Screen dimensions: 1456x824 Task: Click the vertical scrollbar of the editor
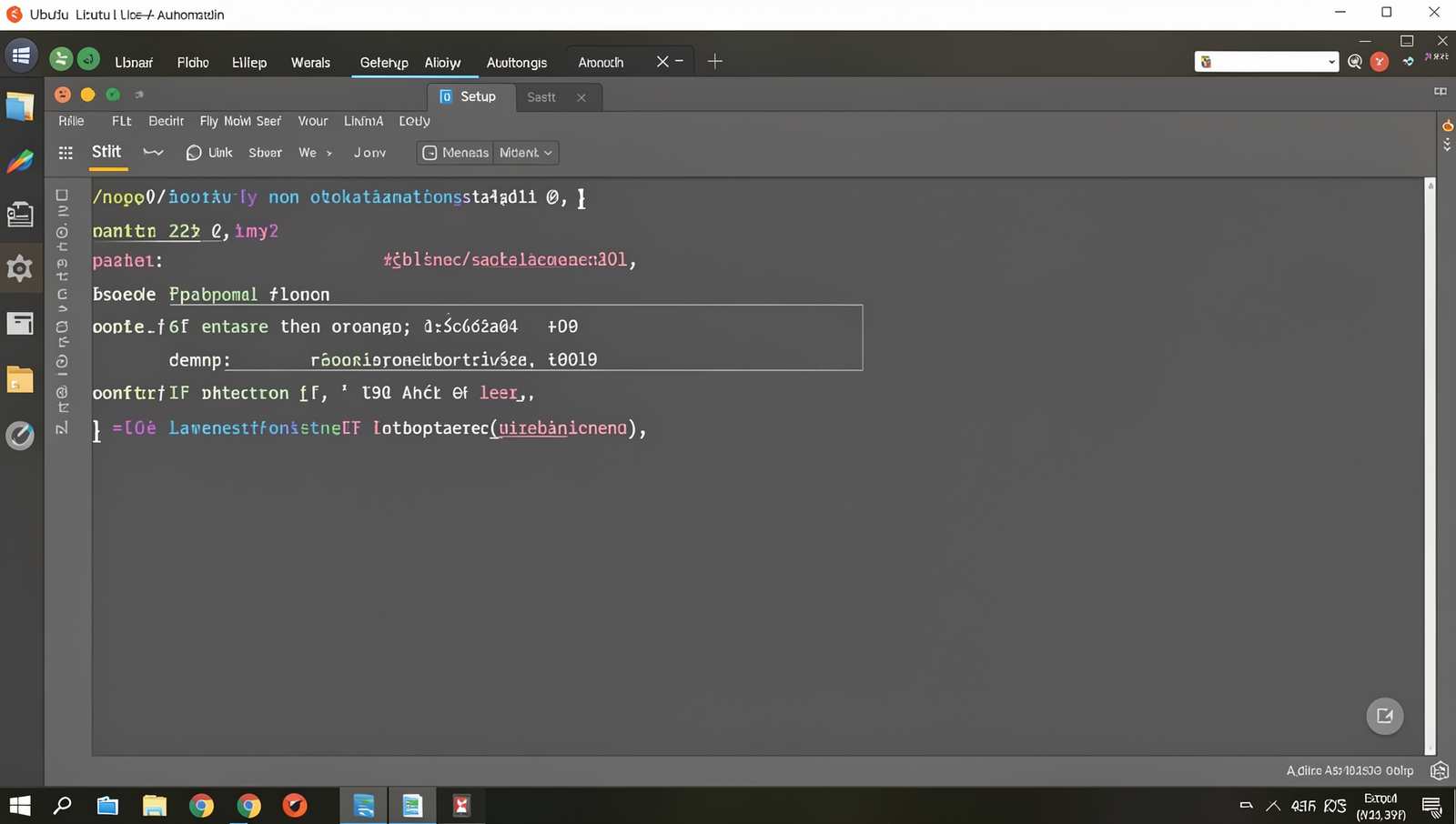pos(1431,467)
